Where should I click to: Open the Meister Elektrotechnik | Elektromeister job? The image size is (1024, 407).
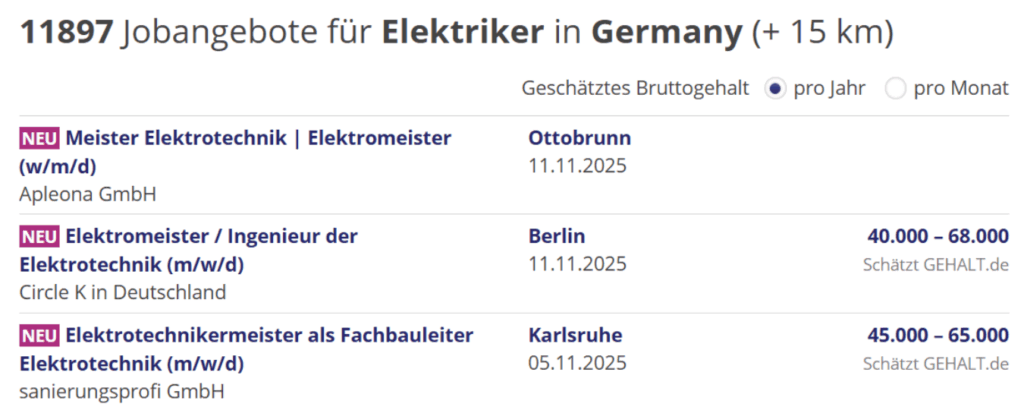pyautogui.click(x=258, y=138)
